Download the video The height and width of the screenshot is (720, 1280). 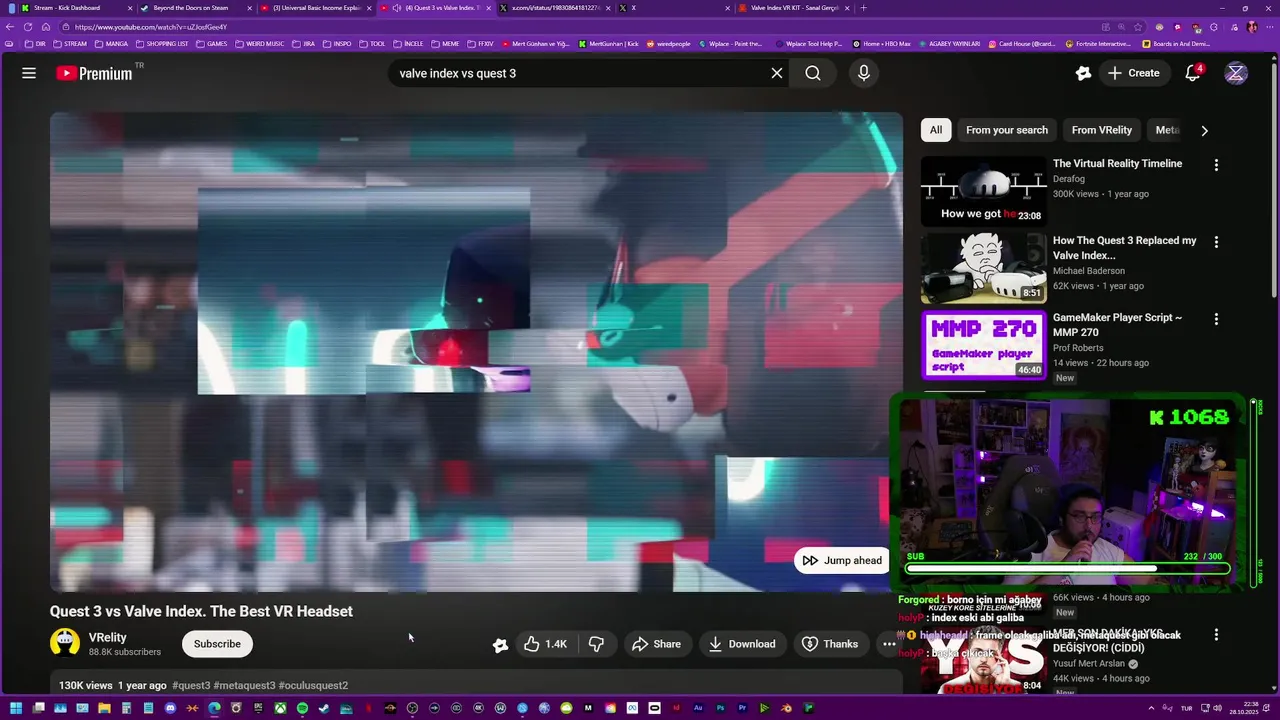[742, 644]
